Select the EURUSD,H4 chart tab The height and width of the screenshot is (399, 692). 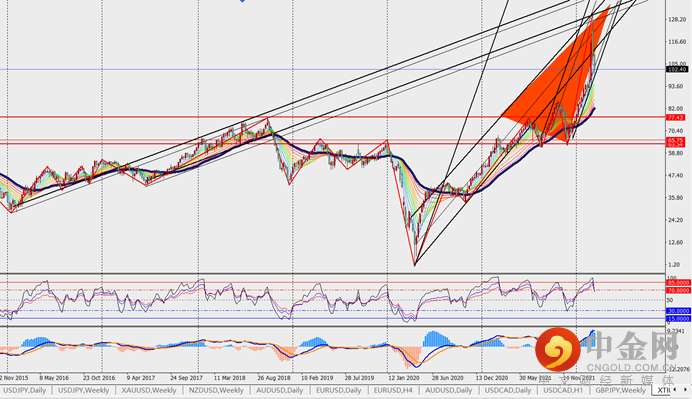point(393,391)
